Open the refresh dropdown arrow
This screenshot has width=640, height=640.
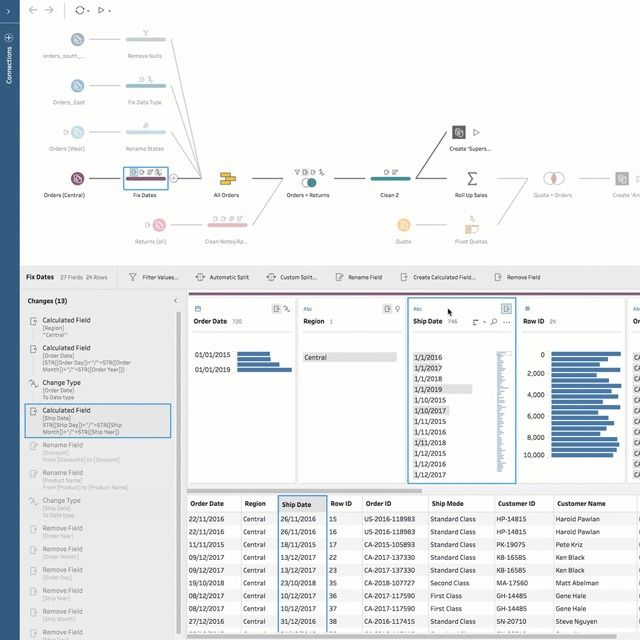pos(88,11)
